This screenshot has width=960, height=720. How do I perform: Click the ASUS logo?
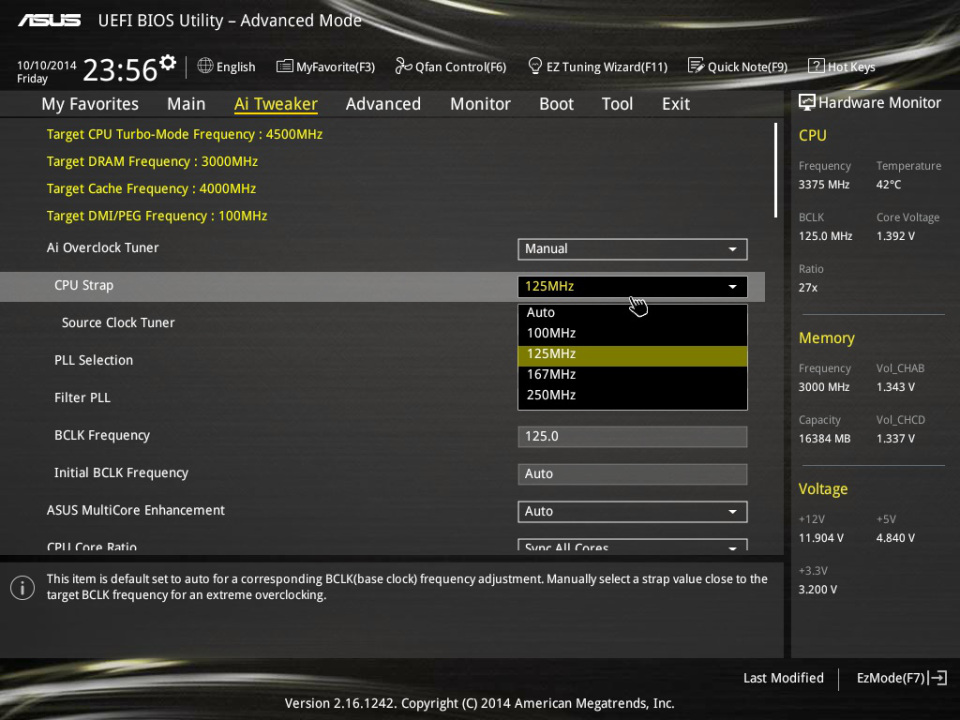tap(49, 20)
